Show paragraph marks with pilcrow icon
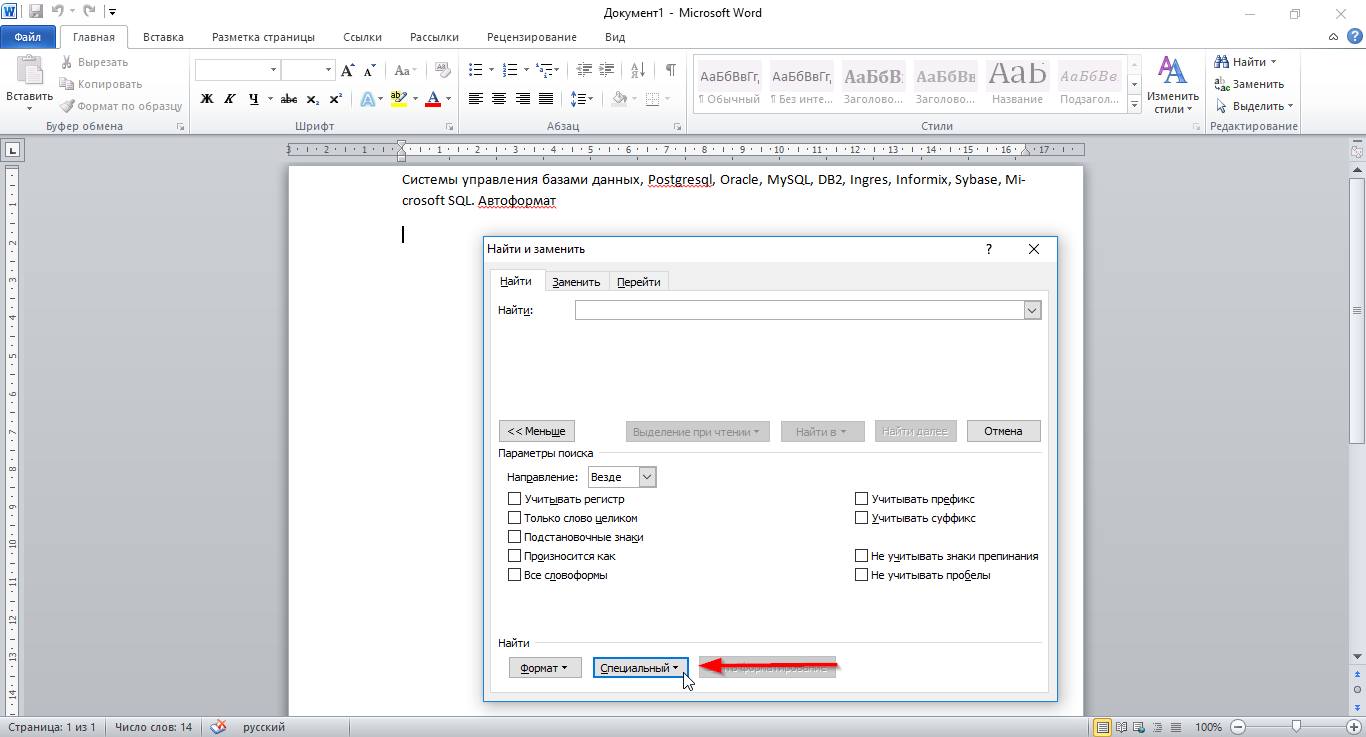 (x=670, y=70)
